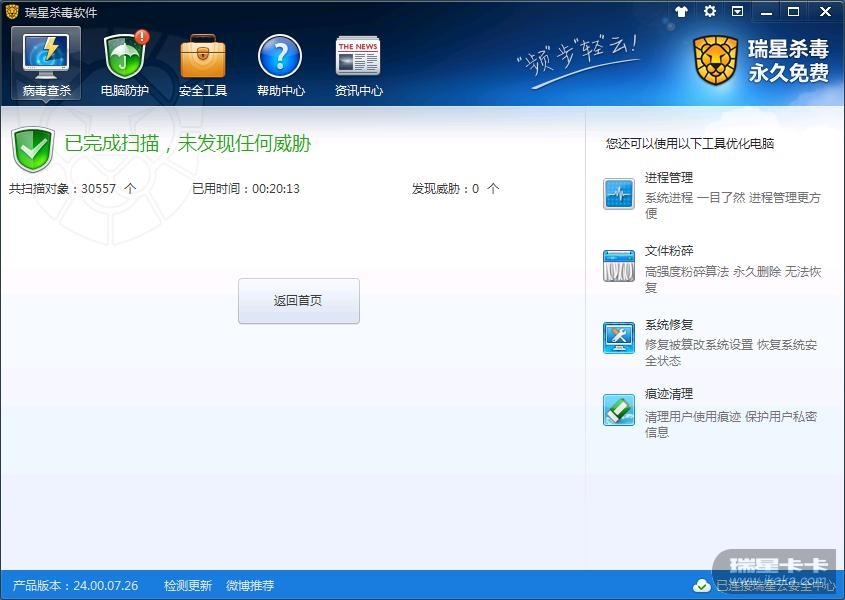Open the 病毒查杀 virus scan tab

click(46, 64)
